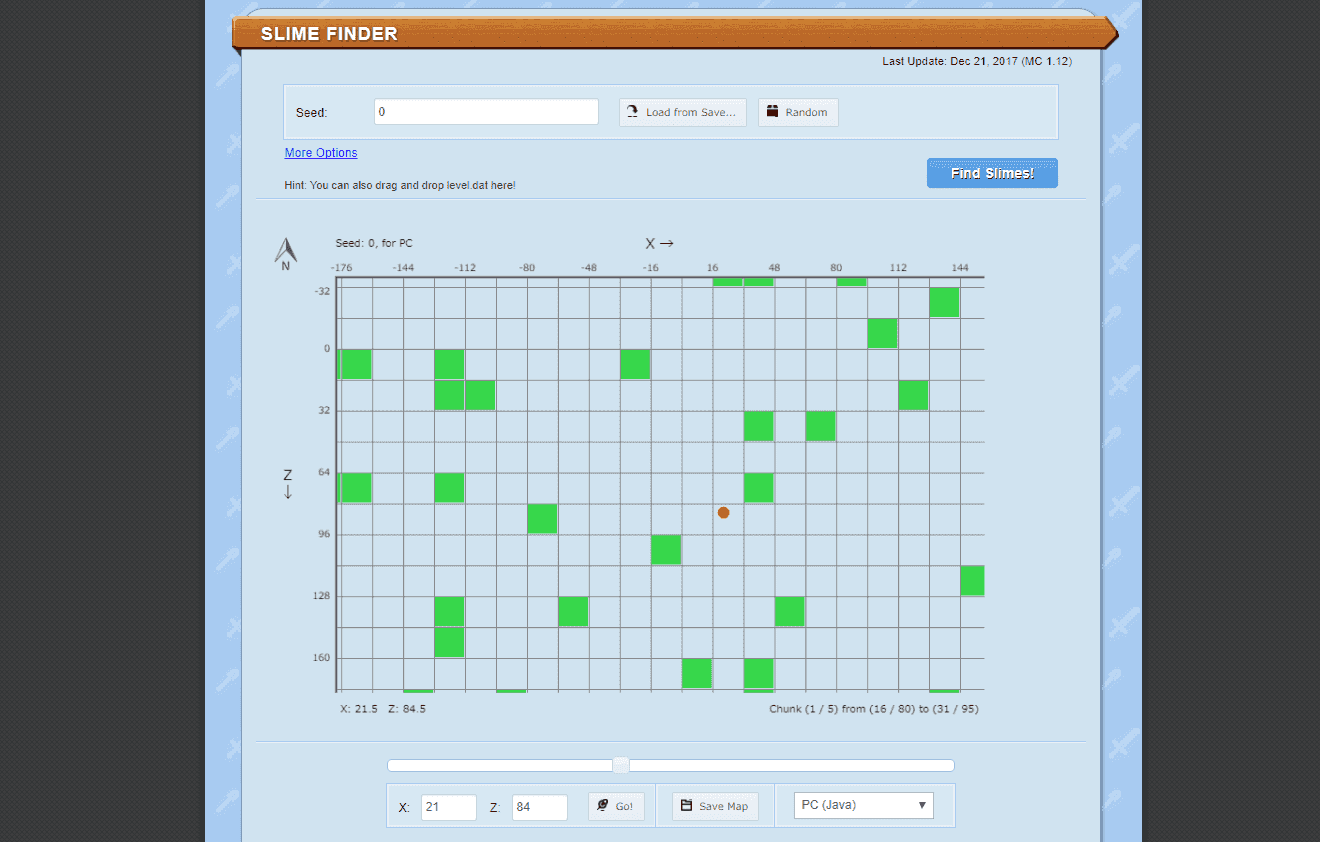This screenshot has height=842, width=1320.
Task: Click the X coordinate input field
Action: (449, 807)
